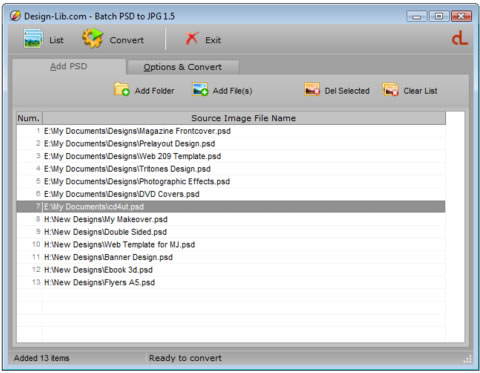Click the window resize grip in status bar
Viewport: 480px width, 373px height.
[x=468, y=359]
